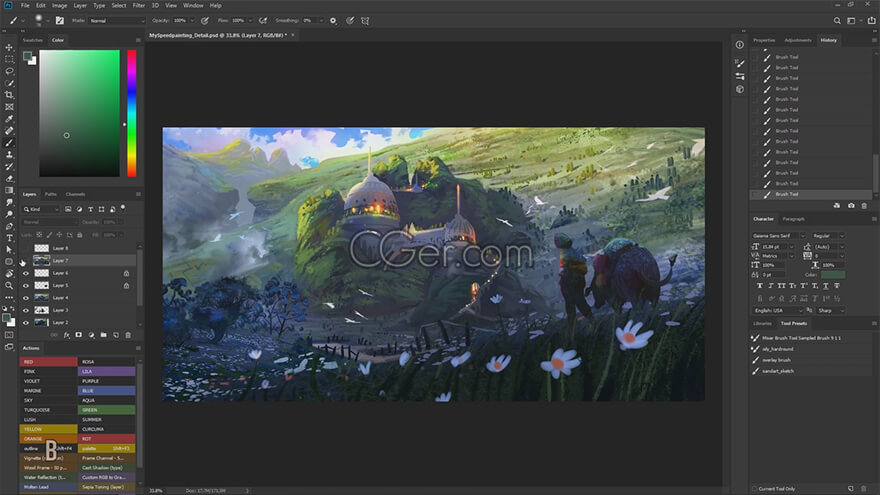The width and height of the screenshot is (880, 495).
Task: Hide Layer 4 visibility eye
Action: 26,297
